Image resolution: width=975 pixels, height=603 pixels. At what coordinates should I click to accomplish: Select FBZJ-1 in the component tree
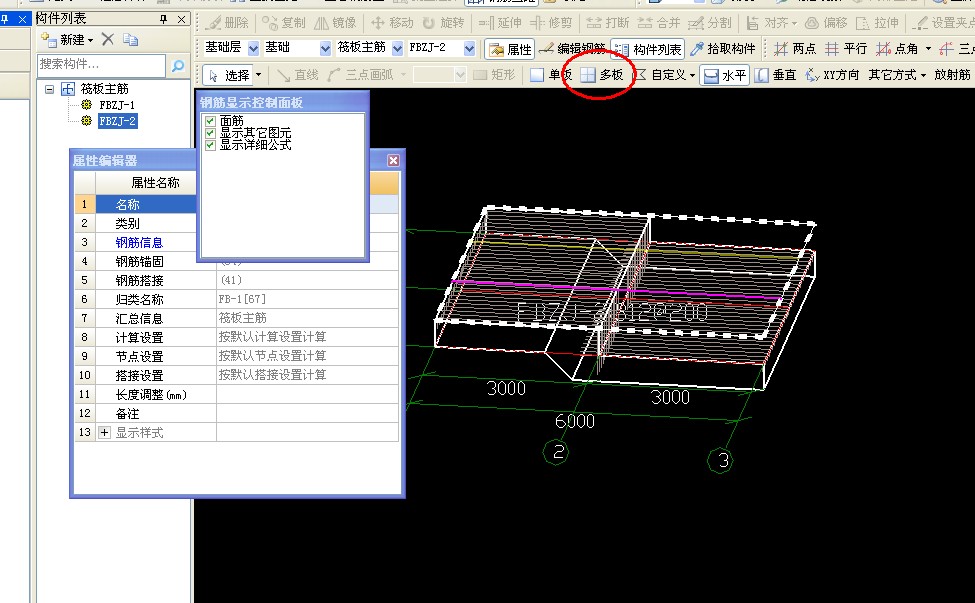(x=117, y=105)
